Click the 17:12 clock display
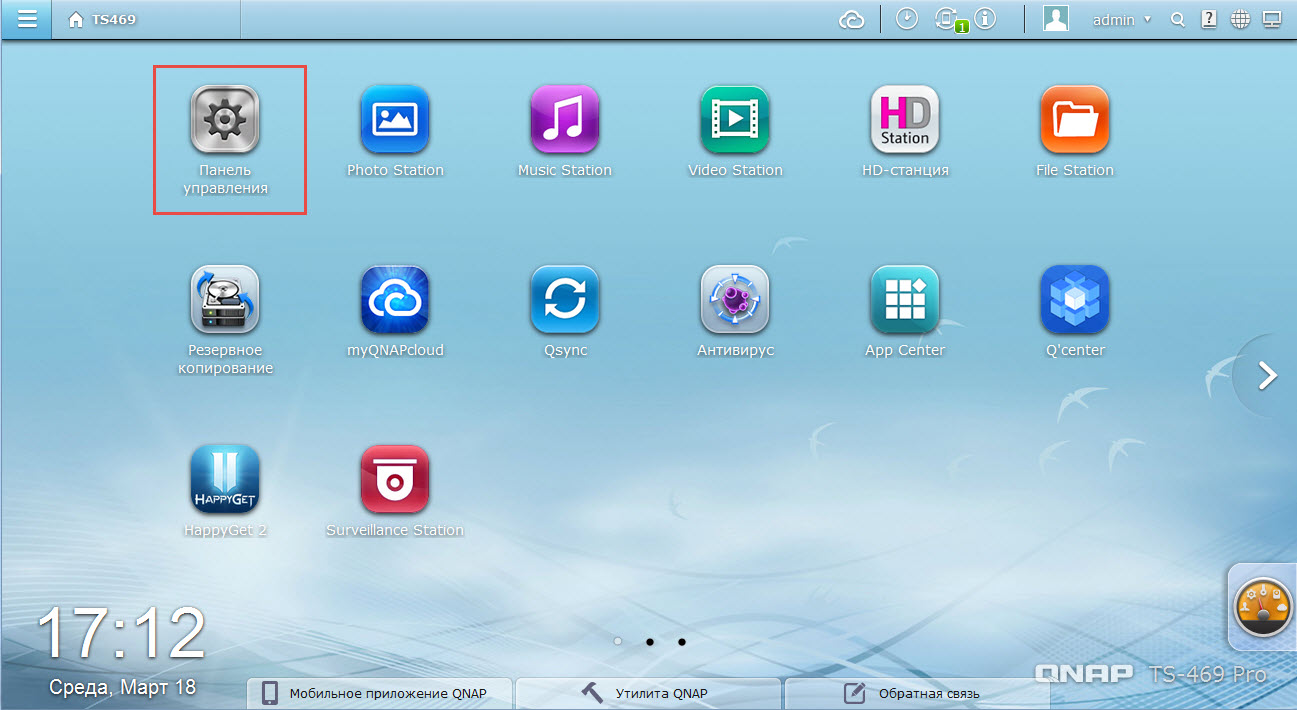1297x710 pixels. (x=121, y=635)
